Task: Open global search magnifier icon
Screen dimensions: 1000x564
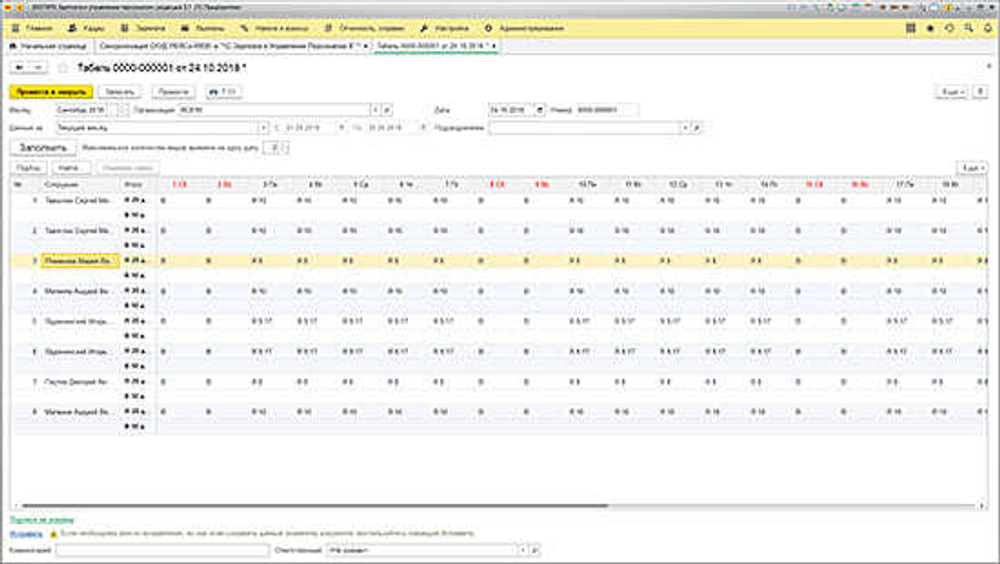Action: click(x=969, y=28)
